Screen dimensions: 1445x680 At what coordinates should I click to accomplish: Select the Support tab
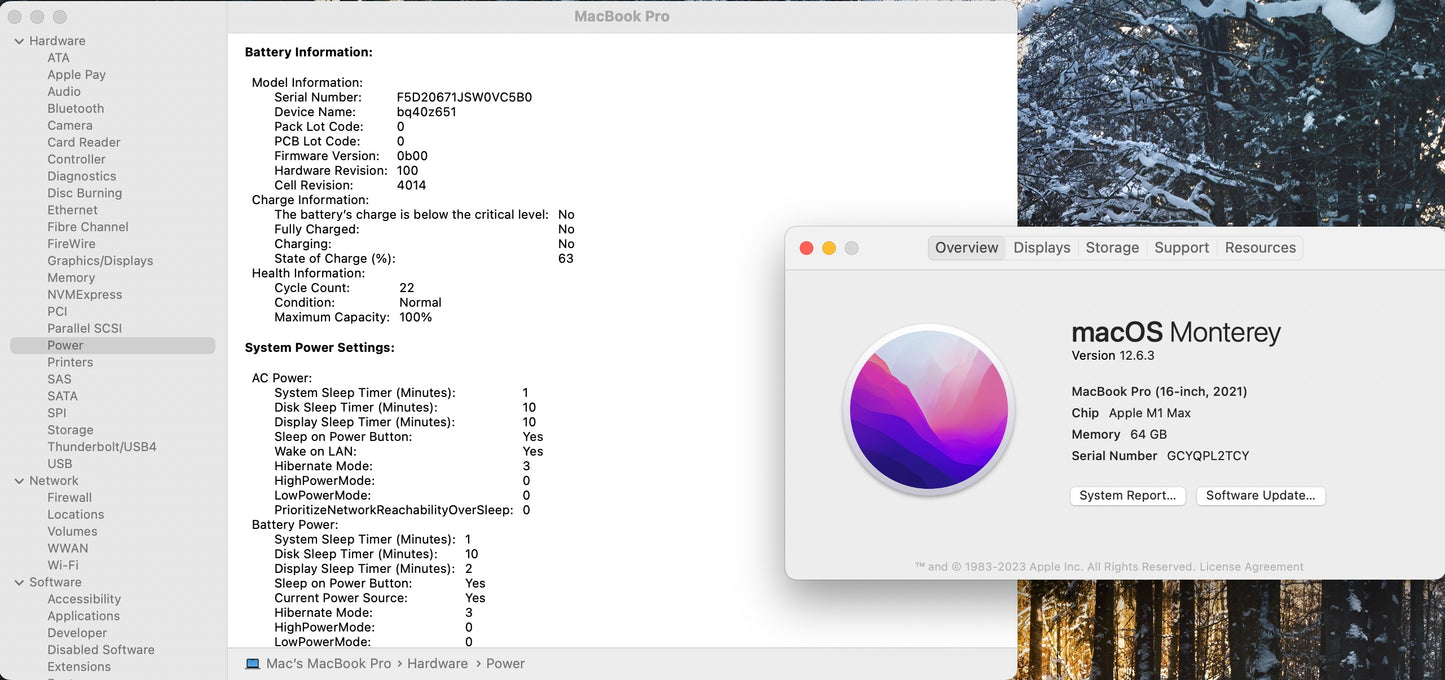pyautogui.click(x=1181, y=248)
